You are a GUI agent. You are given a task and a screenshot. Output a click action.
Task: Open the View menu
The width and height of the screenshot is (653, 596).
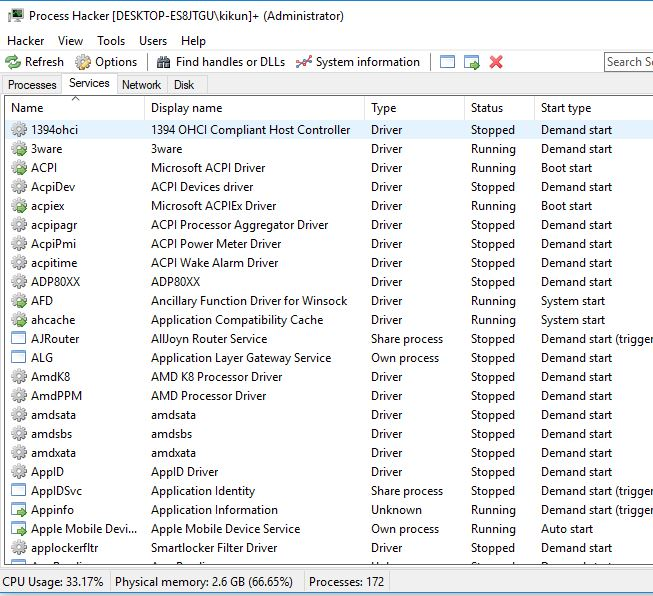[x=70, y=41]
